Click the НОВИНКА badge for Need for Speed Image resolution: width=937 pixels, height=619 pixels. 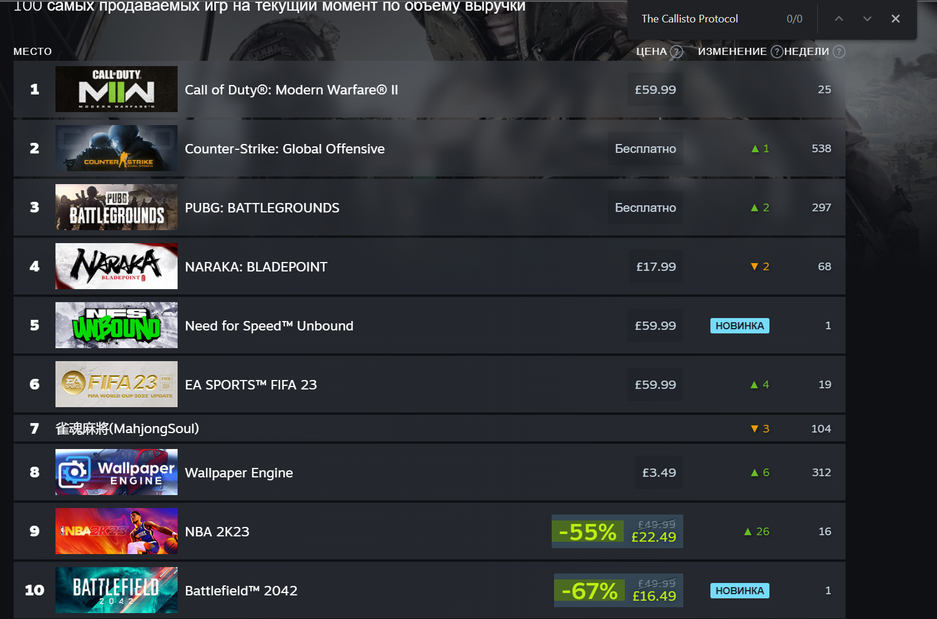pyautogui.click(x=739, y=326)
